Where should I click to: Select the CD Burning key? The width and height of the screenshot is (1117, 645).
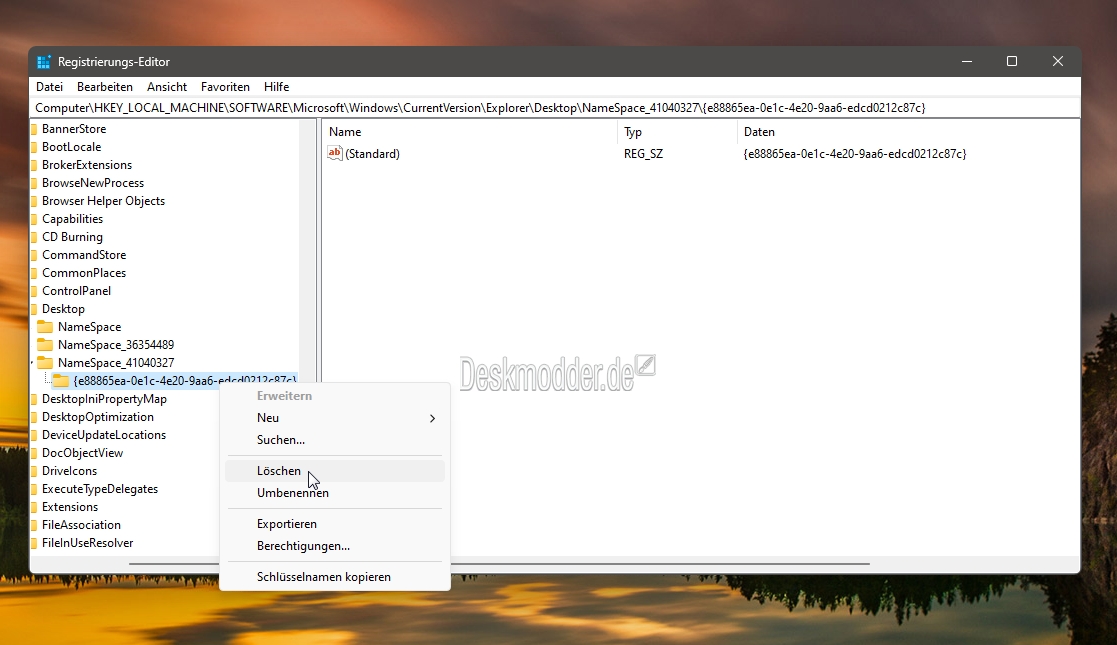[x=72, y=237]
